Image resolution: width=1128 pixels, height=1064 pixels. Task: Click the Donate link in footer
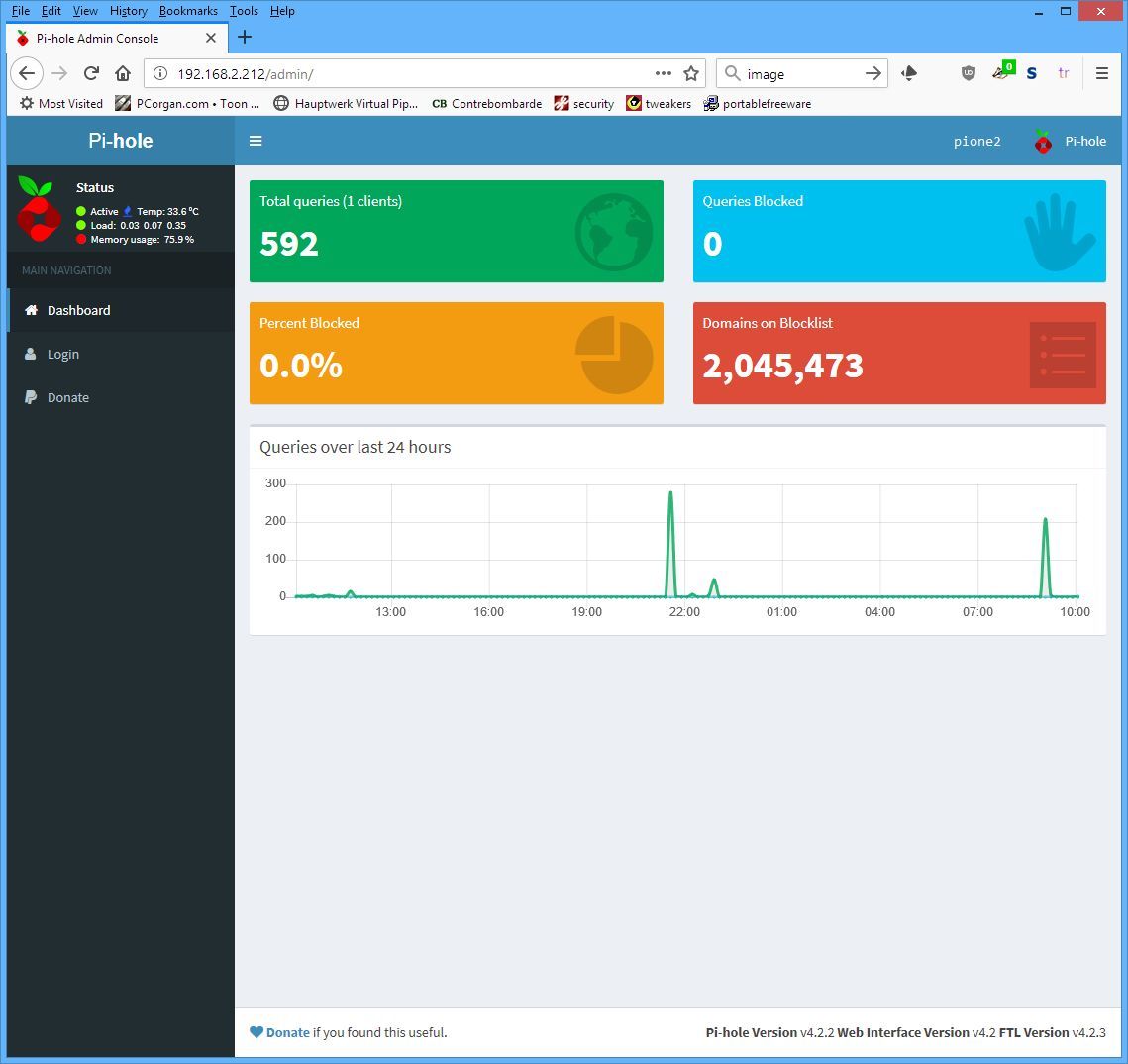(x=288, y=1032)
